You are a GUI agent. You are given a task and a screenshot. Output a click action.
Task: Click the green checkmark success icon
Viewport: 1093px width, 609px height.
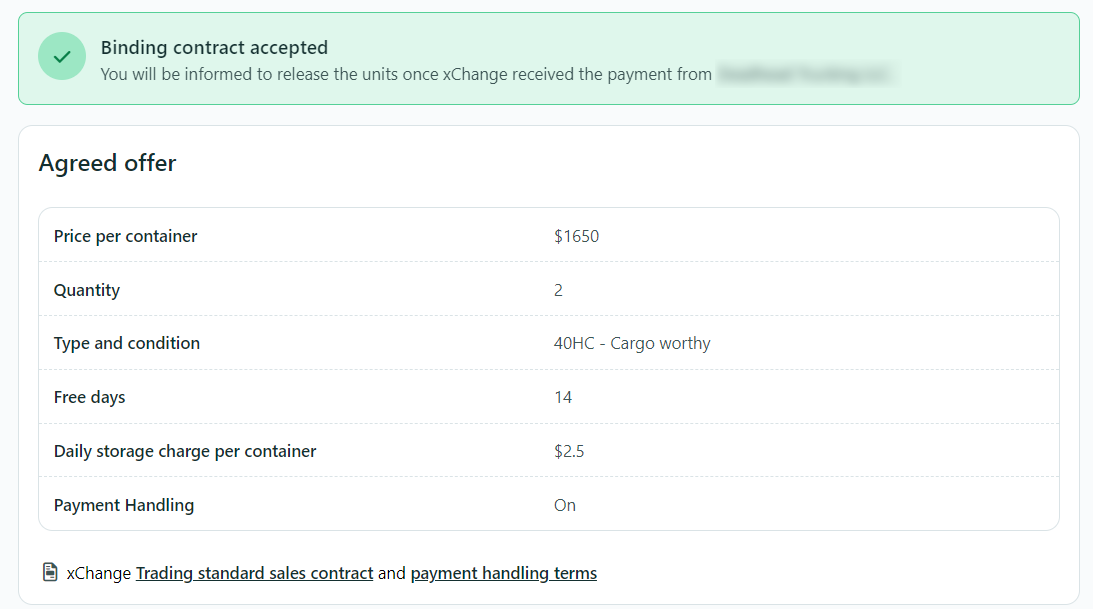[62, 56]
